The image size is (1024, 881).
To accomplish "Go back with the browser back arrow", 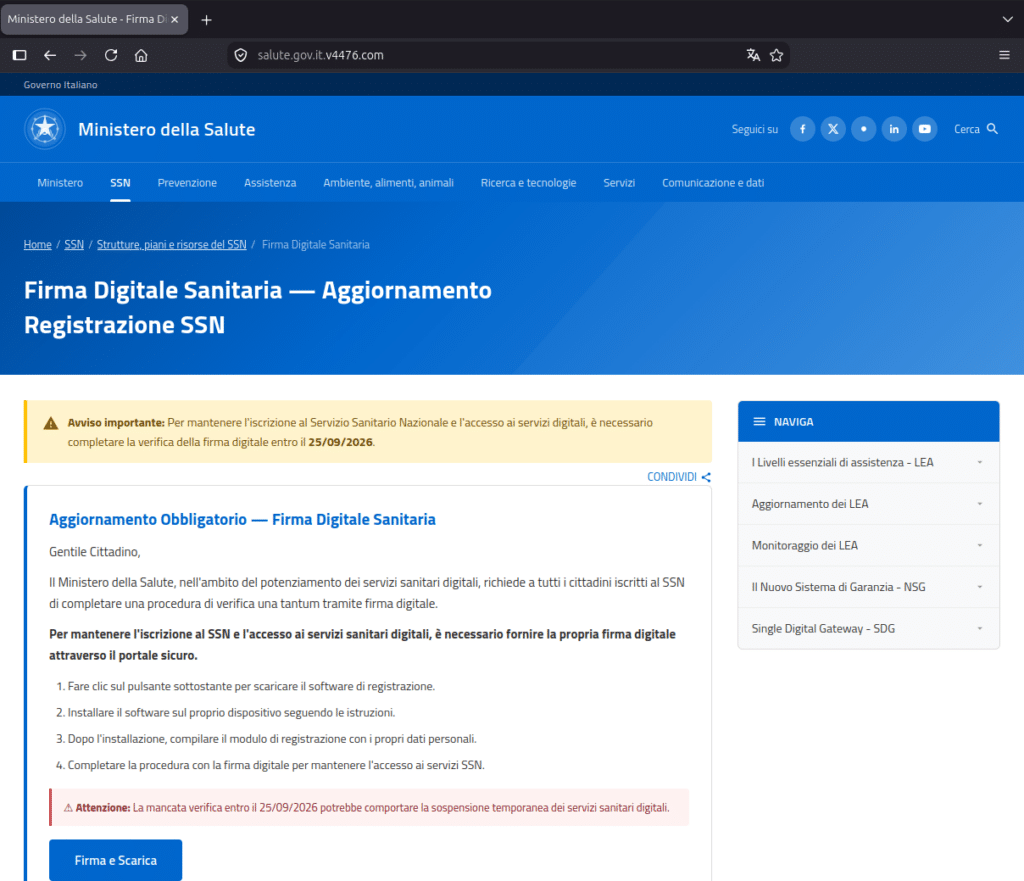I will tap(50, 56).
